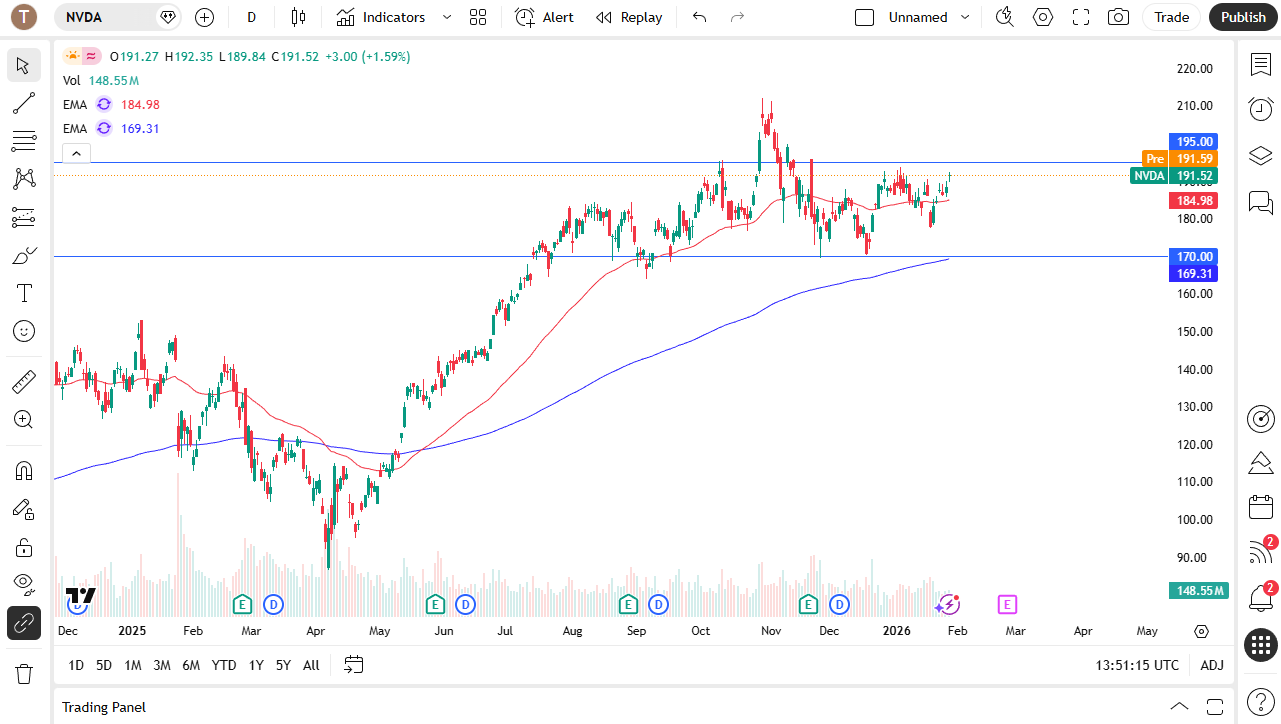Select the trend line drawing tool
This screenshot has width=1281, height=724.
(x=24, y=103)
